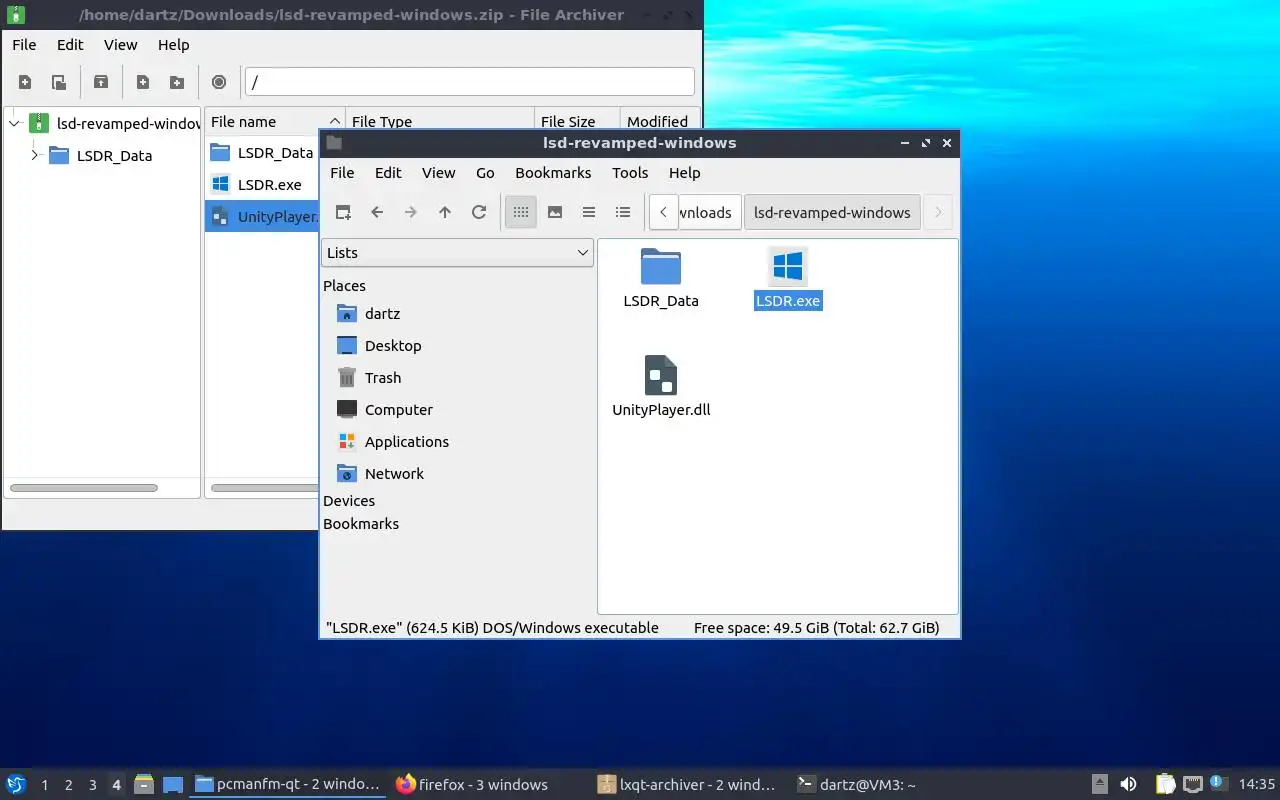Switch to detailed list view mode

(x=623, y=212)
